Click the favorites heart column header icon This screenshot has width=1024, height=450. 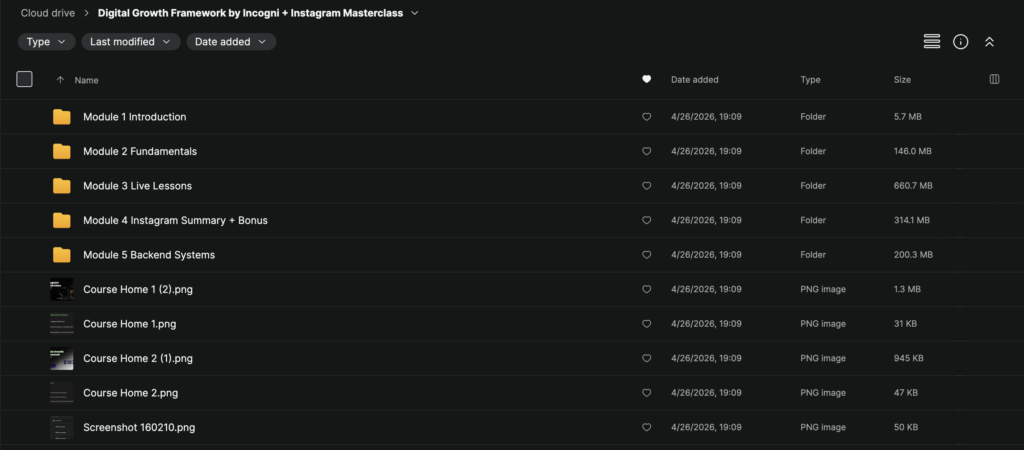coord(646,80)
